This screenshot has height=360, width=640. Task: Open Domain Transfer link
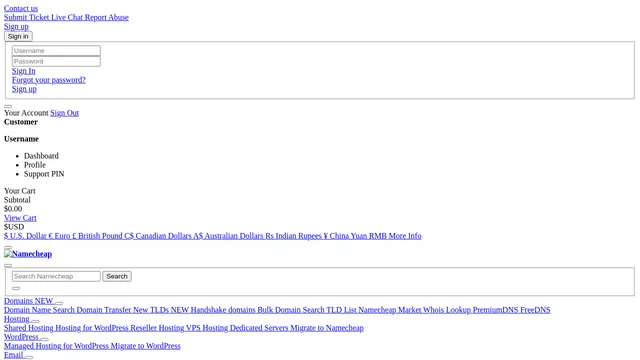104,310
